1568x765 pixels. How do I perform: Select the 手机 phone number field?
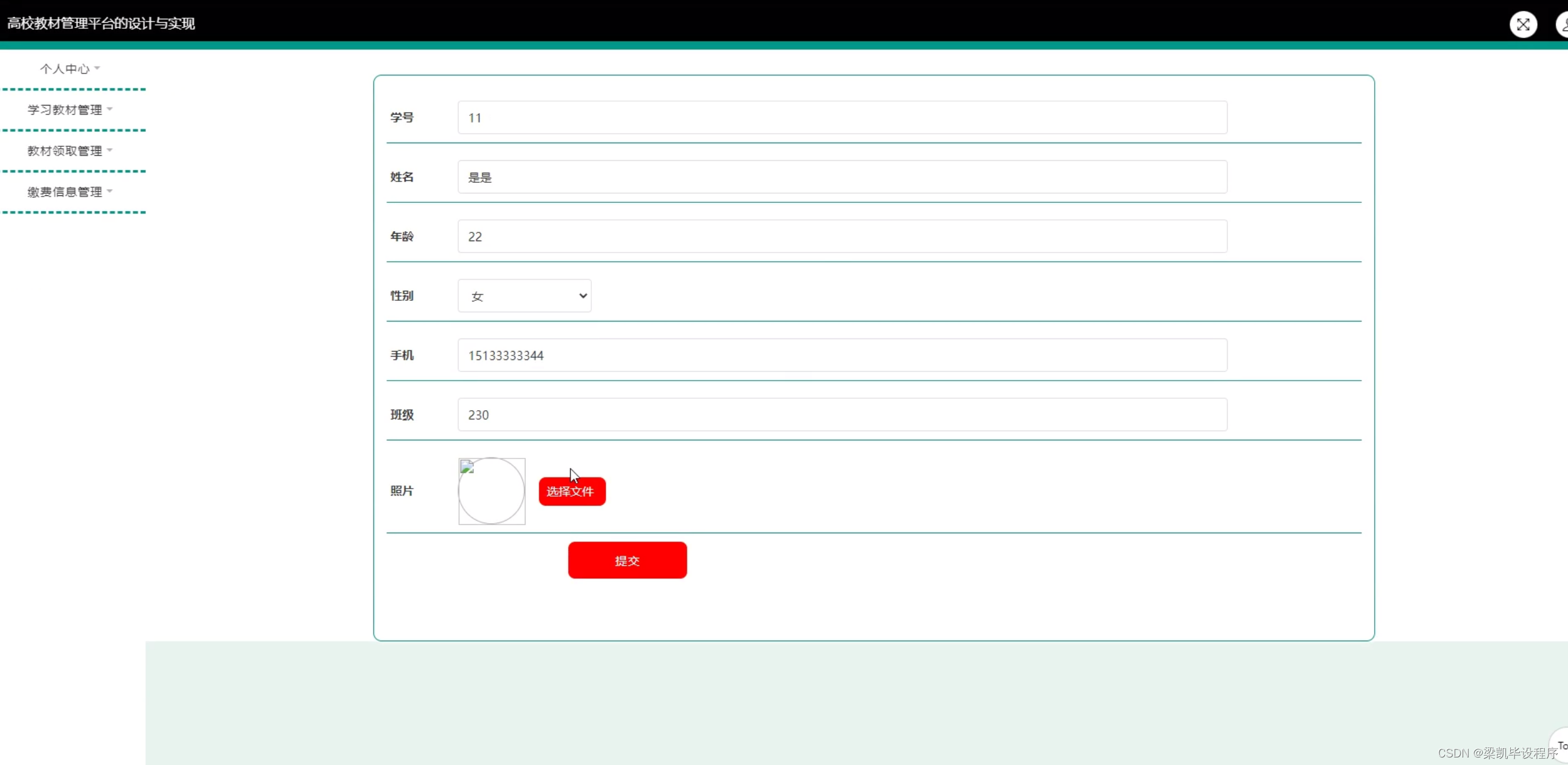[842, 355]
